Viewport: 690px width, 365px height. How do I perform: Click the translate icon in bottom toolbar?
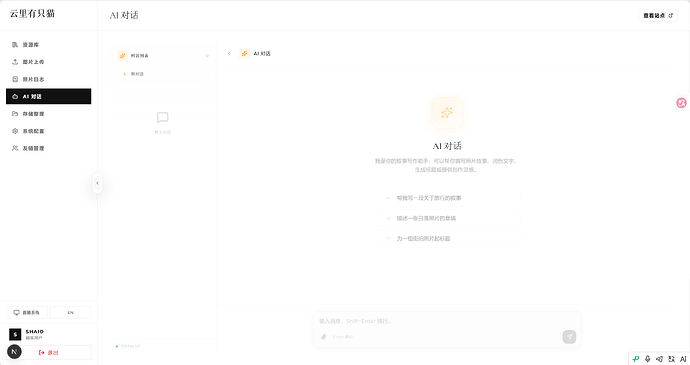click(672, 359)
